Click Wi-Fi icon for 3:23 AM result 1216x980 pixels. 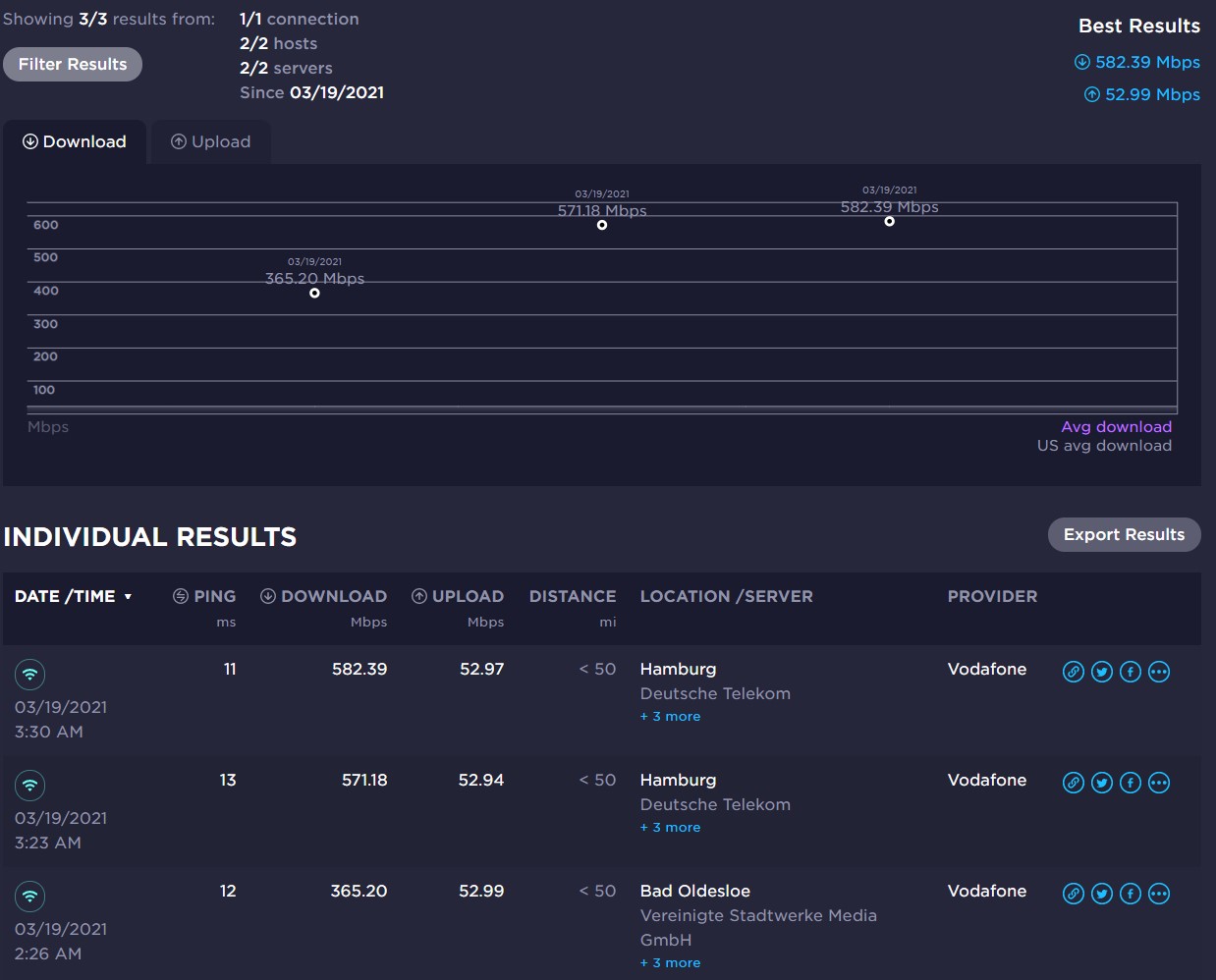tap(30, 785)
